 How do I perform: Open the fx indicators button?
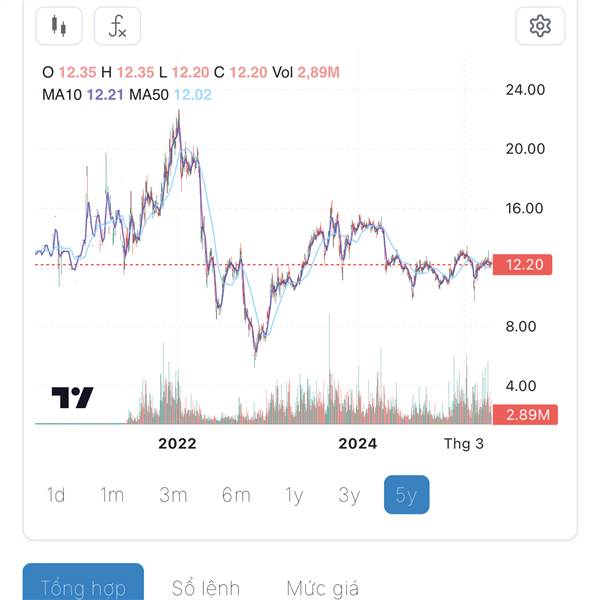[x=117, y=26]
